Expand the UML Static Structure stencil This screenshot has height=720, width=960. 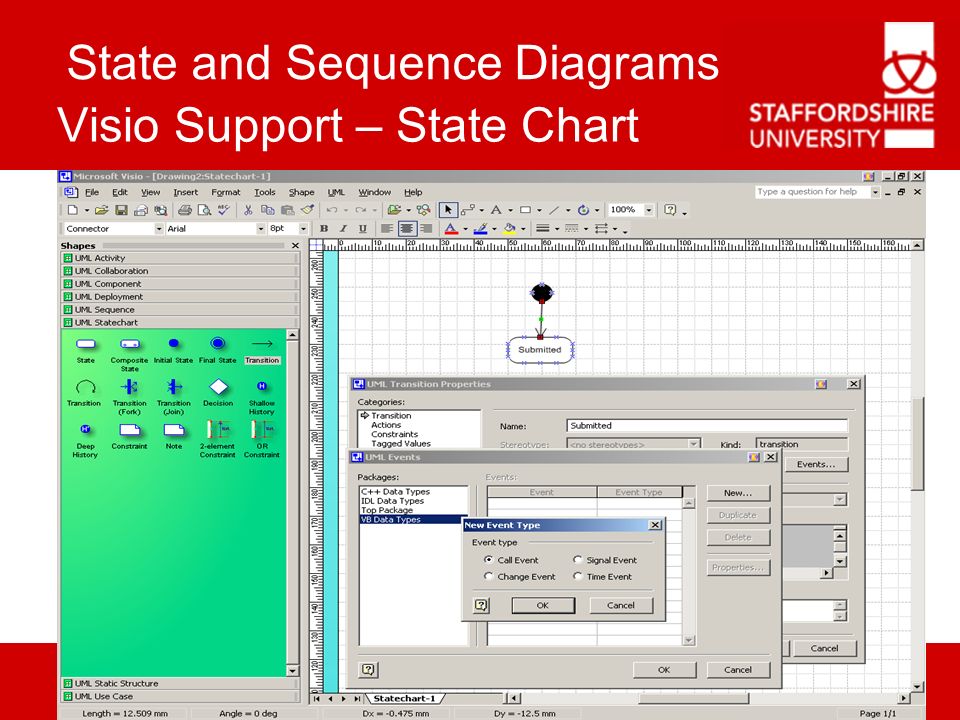180,684
